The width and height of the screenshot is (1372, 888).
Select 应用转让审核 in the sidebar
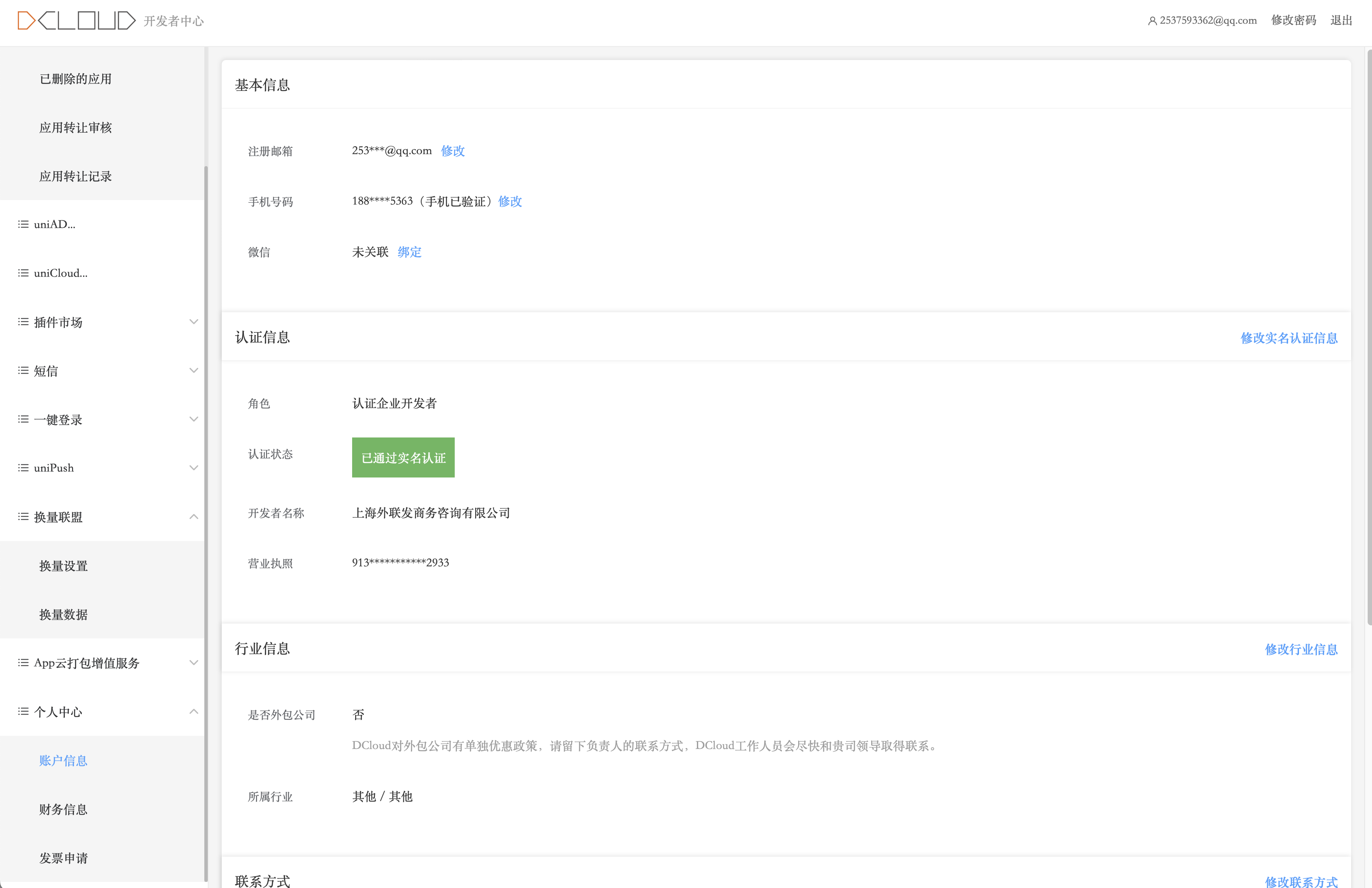(76, 127)
